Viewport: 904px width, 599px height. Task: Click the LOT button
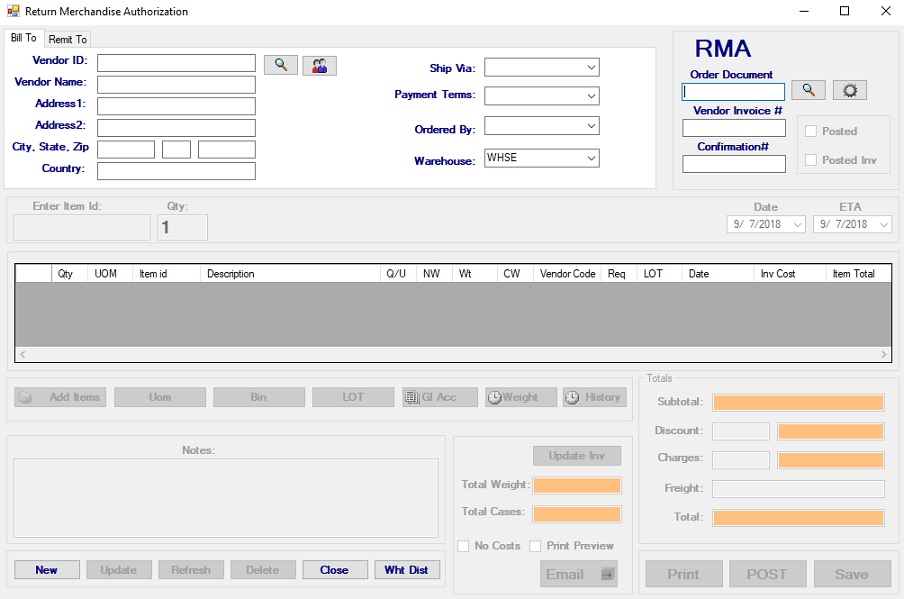pos(353,397)
